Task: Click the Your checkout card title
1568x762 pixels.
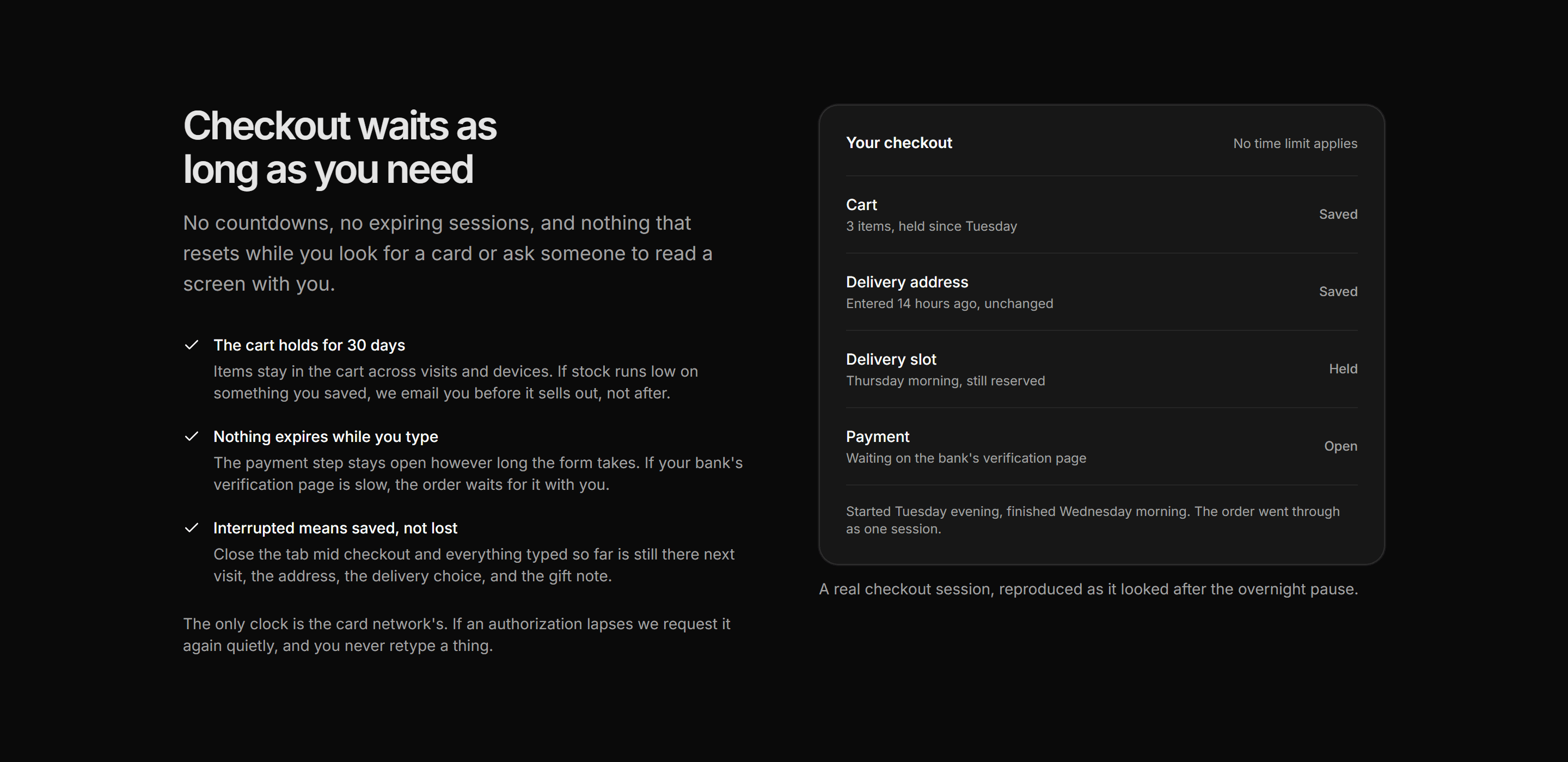Action: pos(898,143)
